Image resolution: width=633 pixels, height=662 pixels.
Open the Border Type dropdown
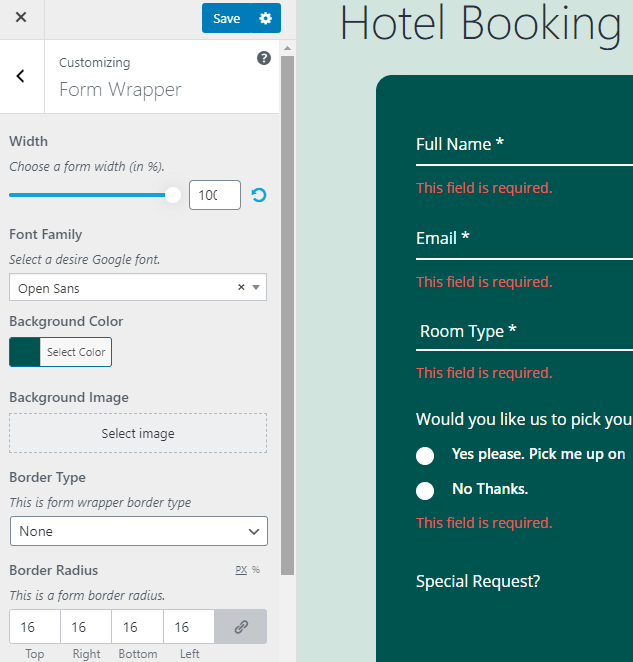pos(139,531)
